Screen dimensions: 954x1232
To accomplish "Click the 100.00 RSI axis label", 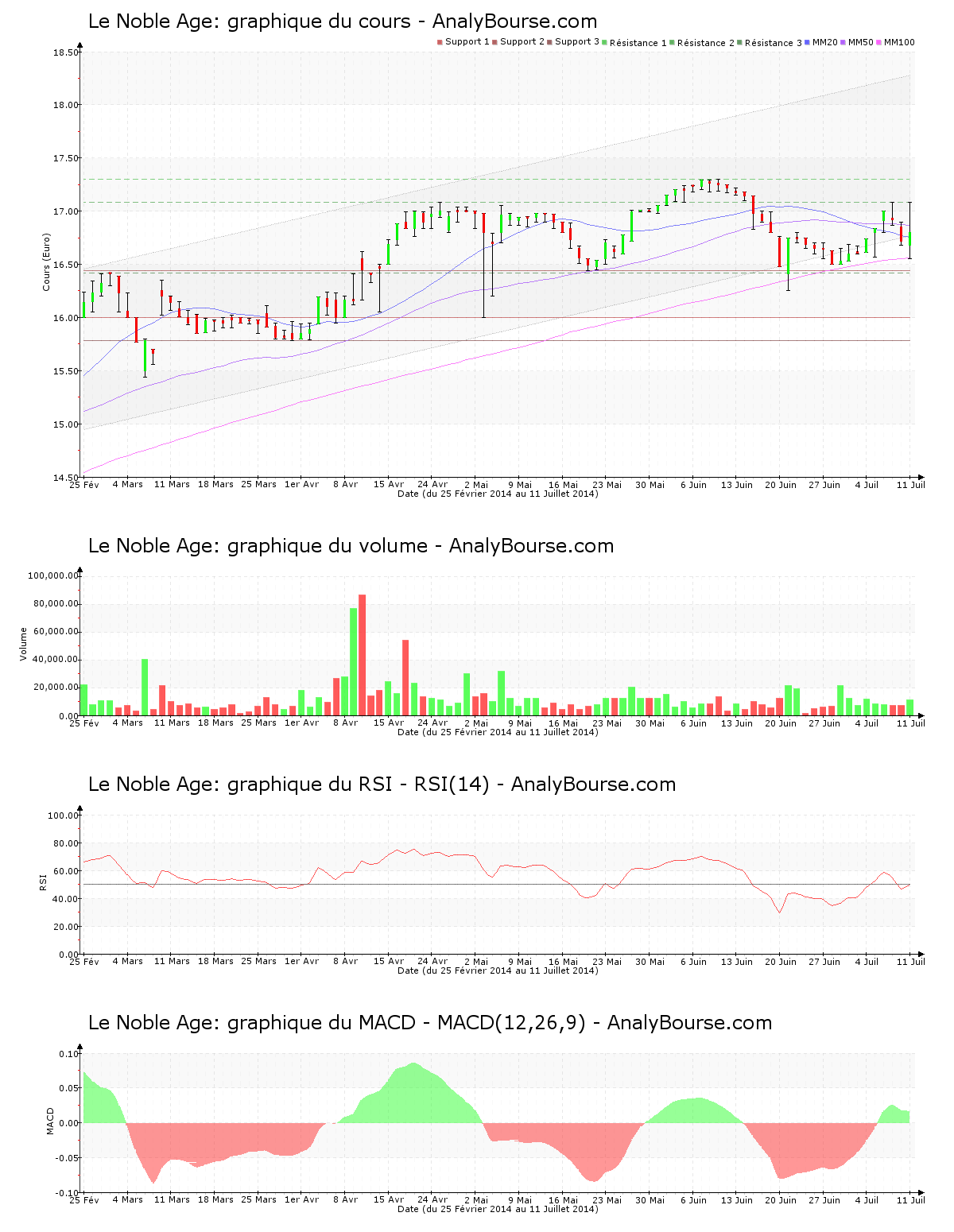I will tap(64, 816).
